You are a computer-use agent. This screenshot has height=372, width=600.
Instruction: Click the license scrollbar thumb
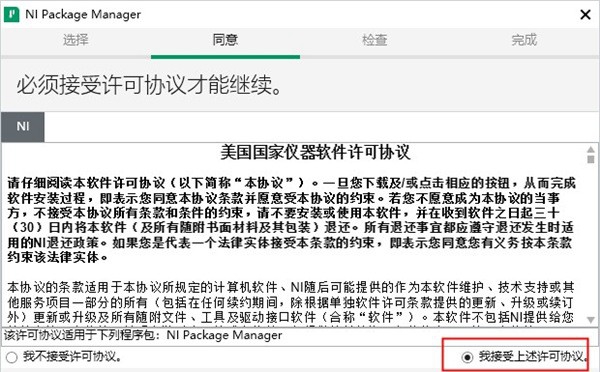click(591, 159)
